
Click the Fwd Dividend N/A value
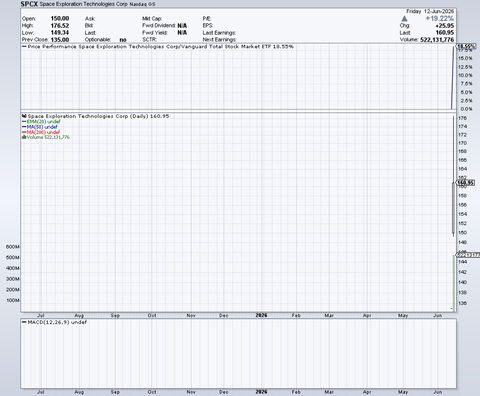tap(182, 26)
